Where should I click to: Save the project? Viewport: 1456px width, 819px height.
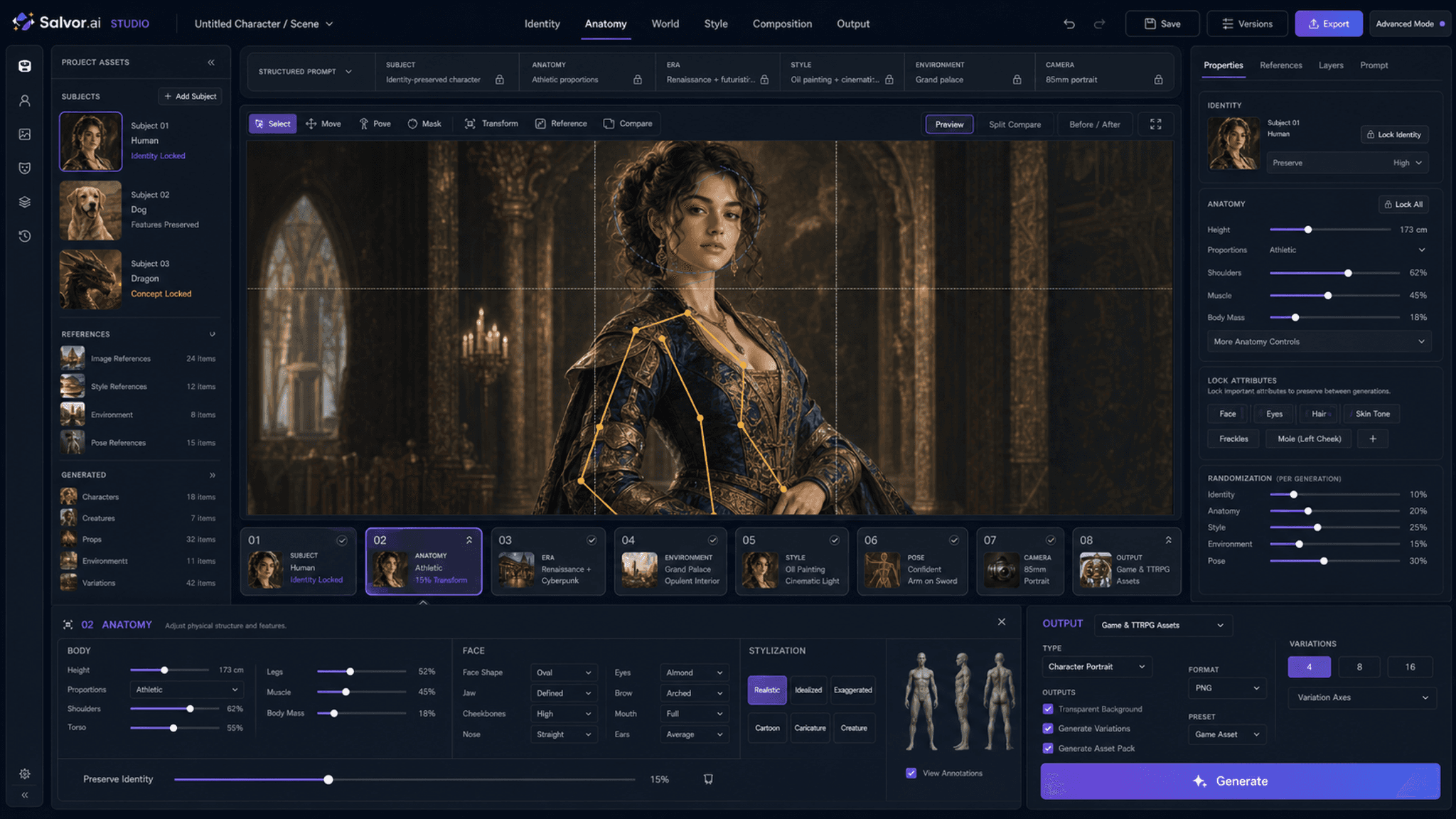1162,23
